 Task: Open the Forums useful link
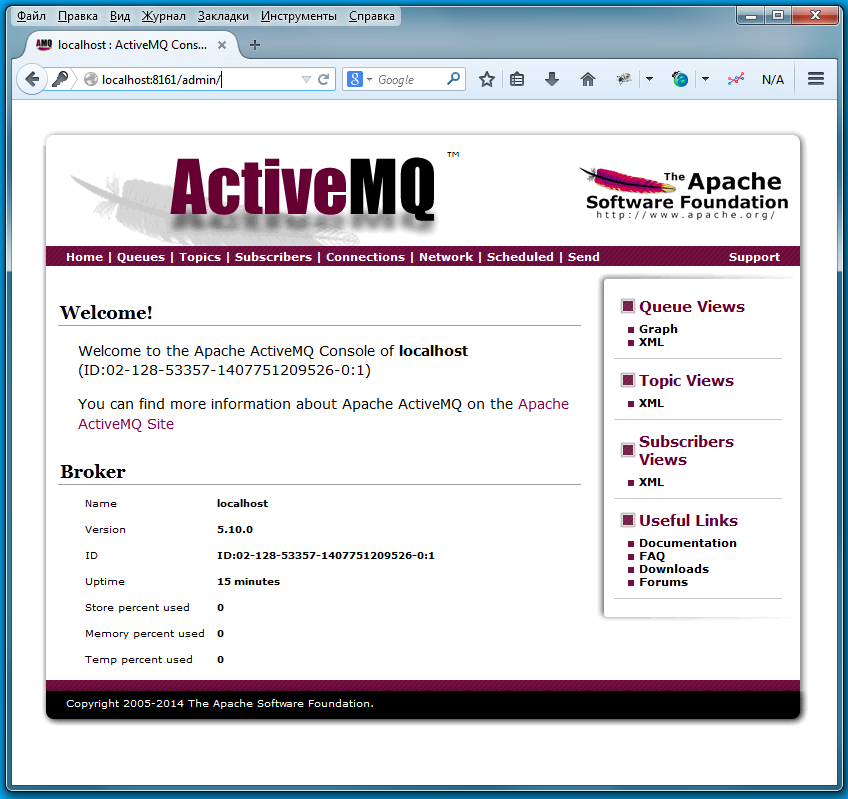(663, 582)
